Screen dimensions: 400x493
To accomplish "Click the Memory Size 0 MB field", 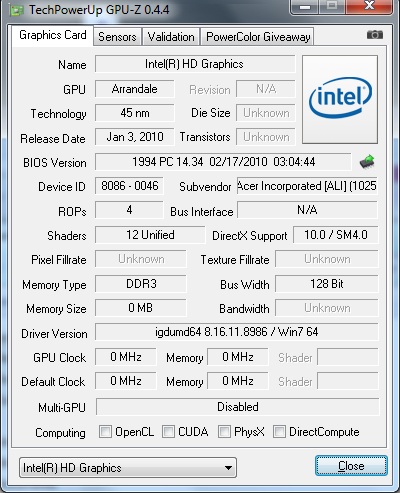I will pyautogui.click(x=141, y=308).
